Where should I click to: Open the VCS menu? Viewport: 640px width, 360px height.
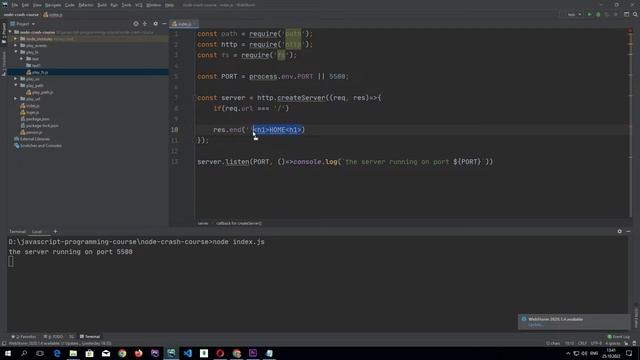click(x=139, y=5)
